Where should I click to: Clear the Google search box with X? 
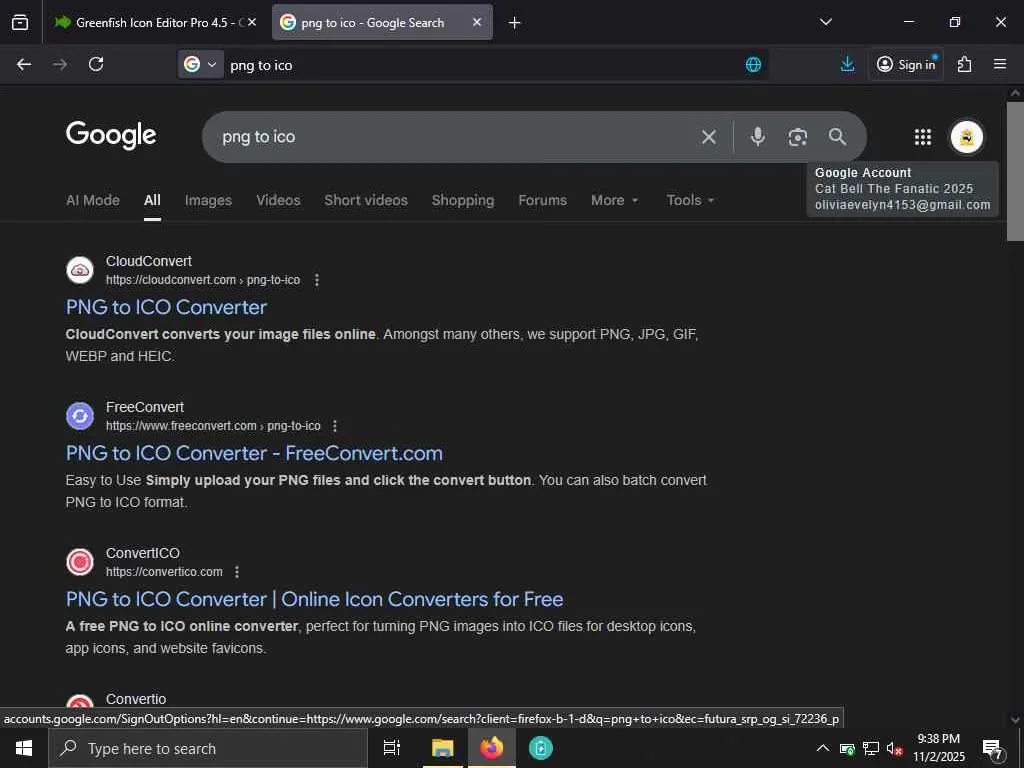(709, 137)
